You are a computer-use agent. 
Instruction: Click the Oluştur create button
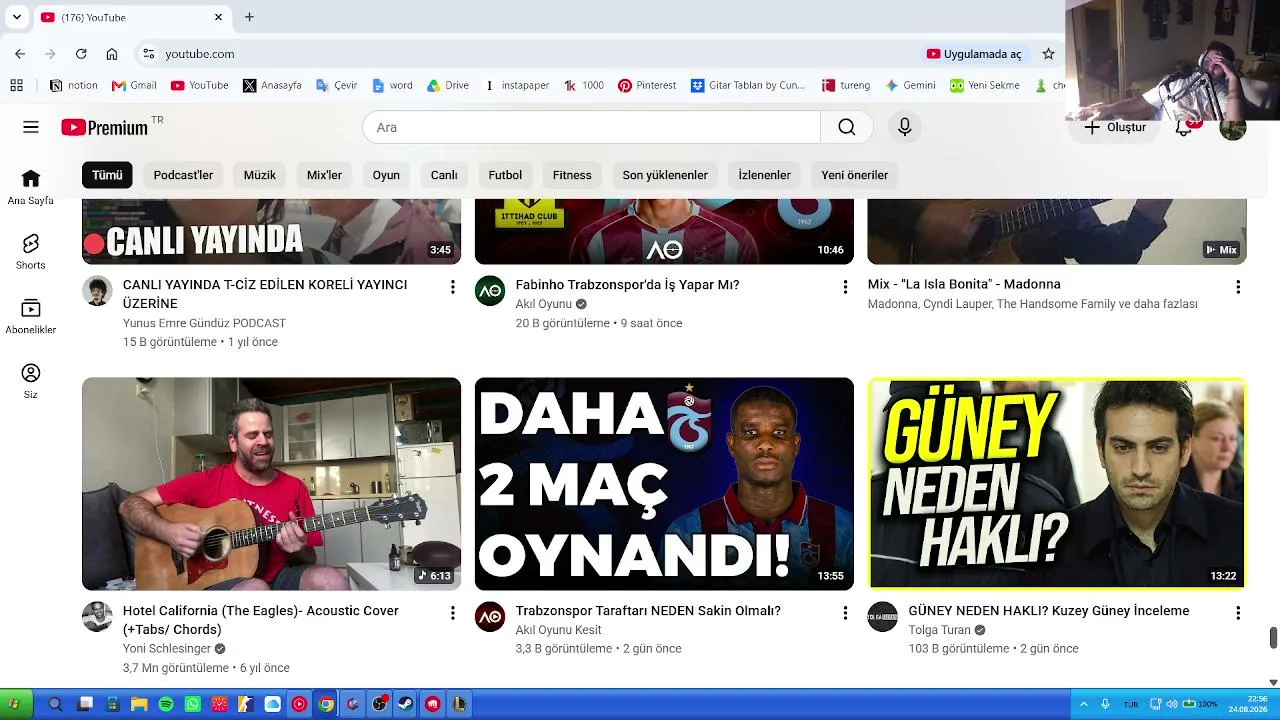[x=1115, y=127]
